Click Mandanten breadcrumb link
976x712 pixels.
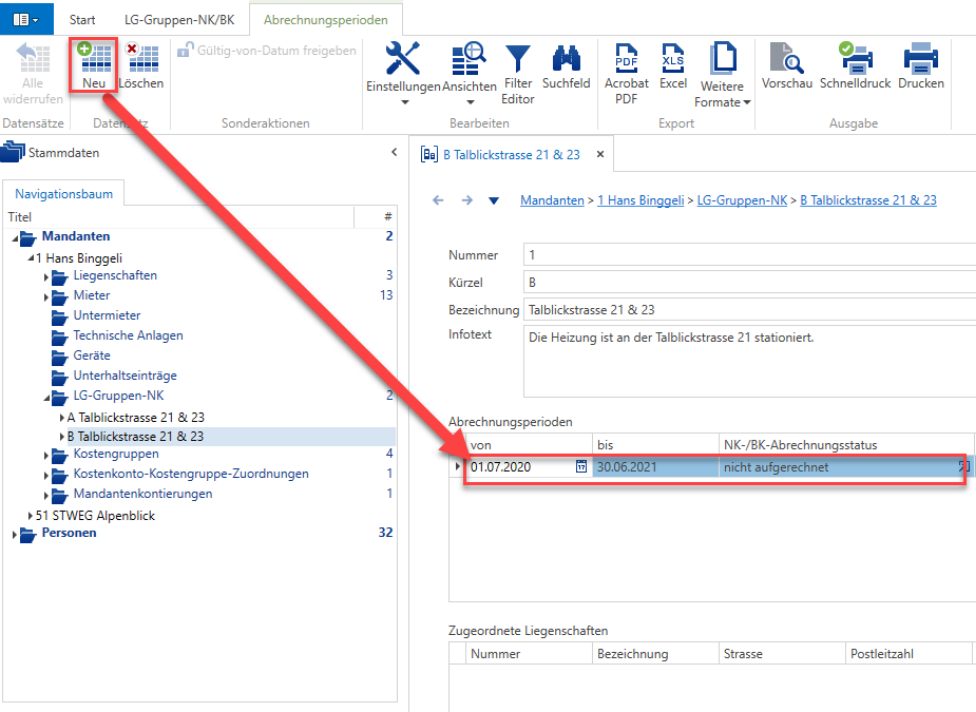[x=552, y=200]
